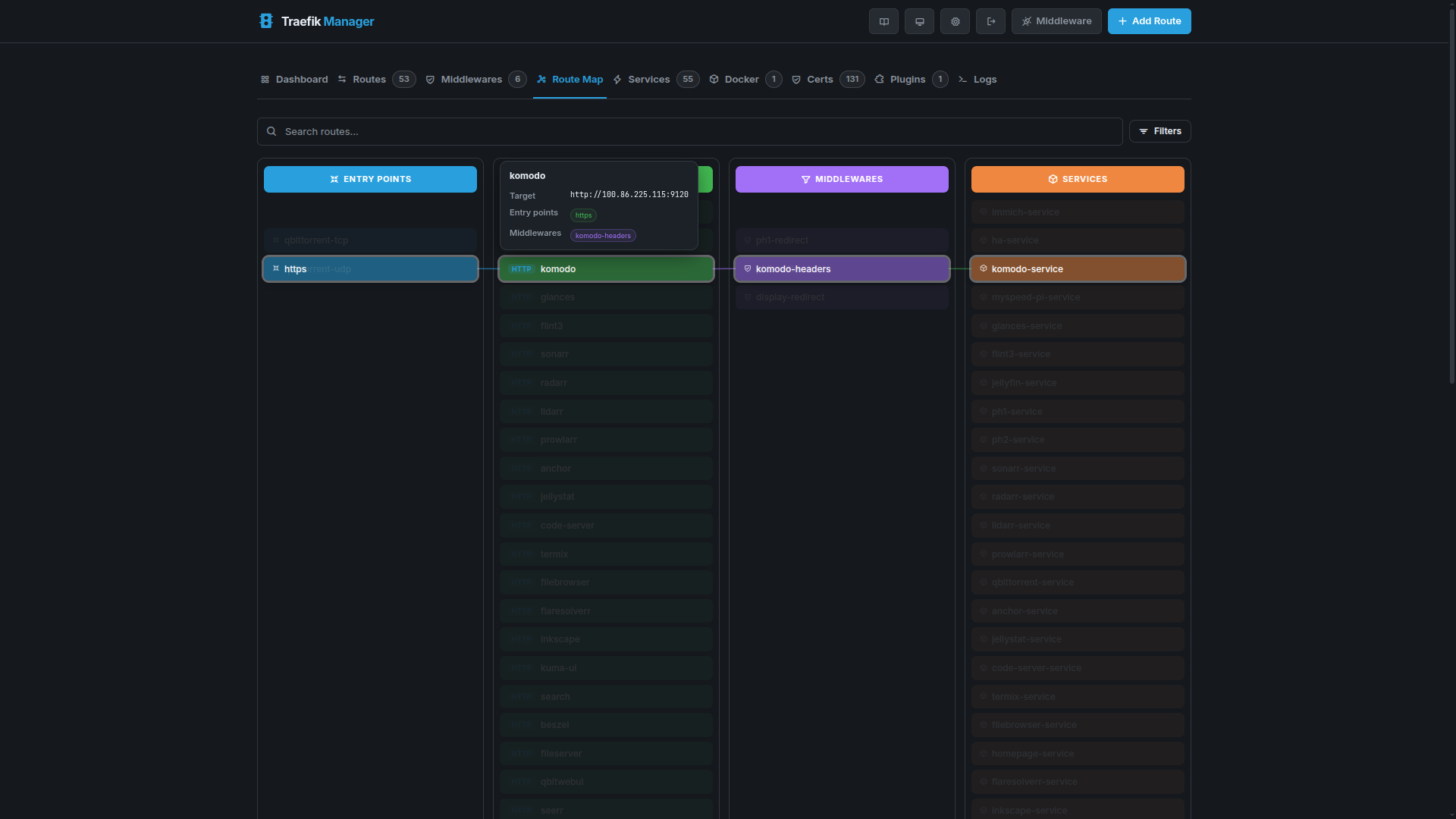
Task: Open the Filters panel
Action: click(1159, 131)
